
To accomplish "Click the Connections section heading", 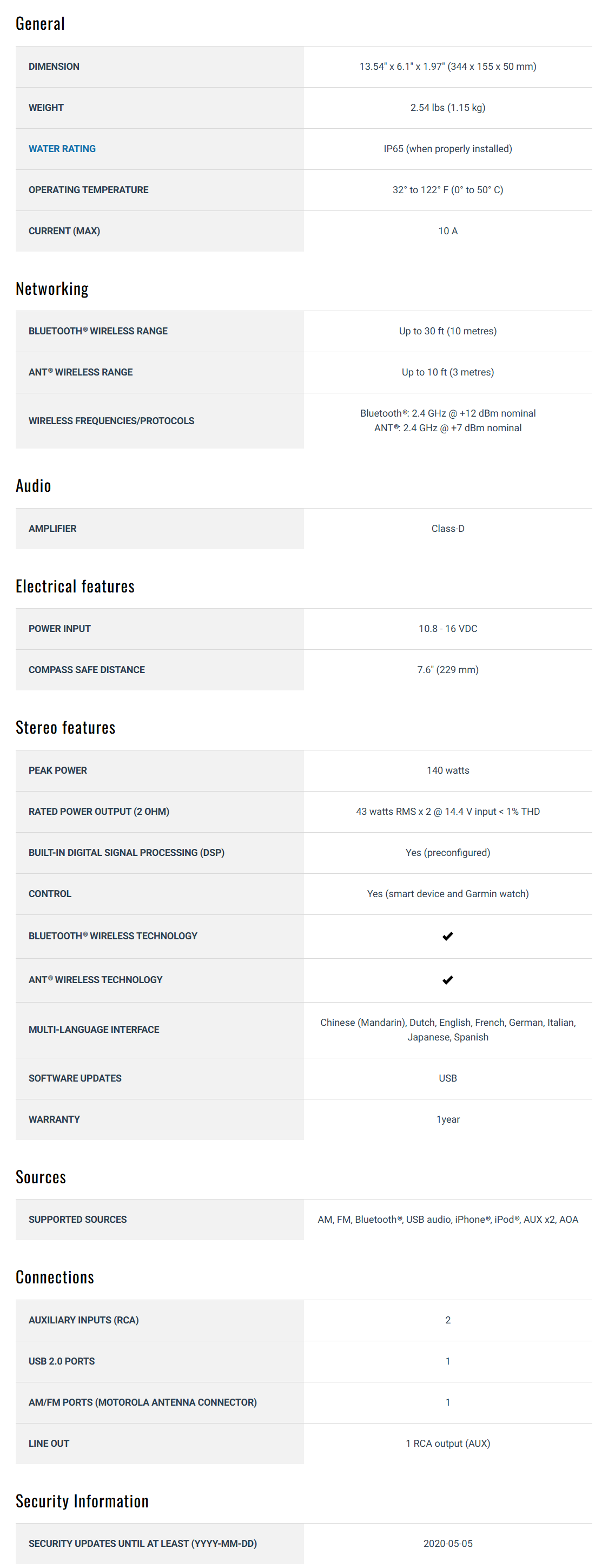I will coord(55,1277).
